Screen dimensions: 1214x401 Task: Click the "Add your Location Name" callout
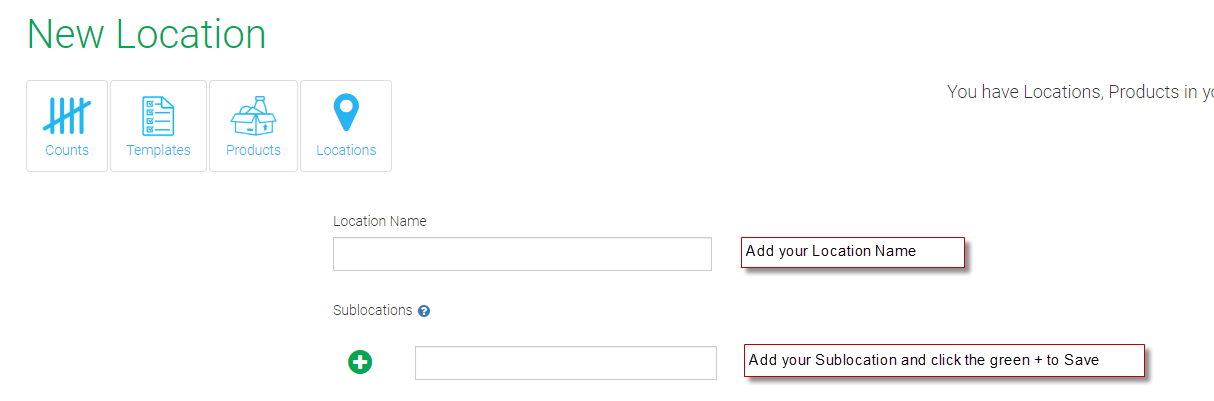852,252
